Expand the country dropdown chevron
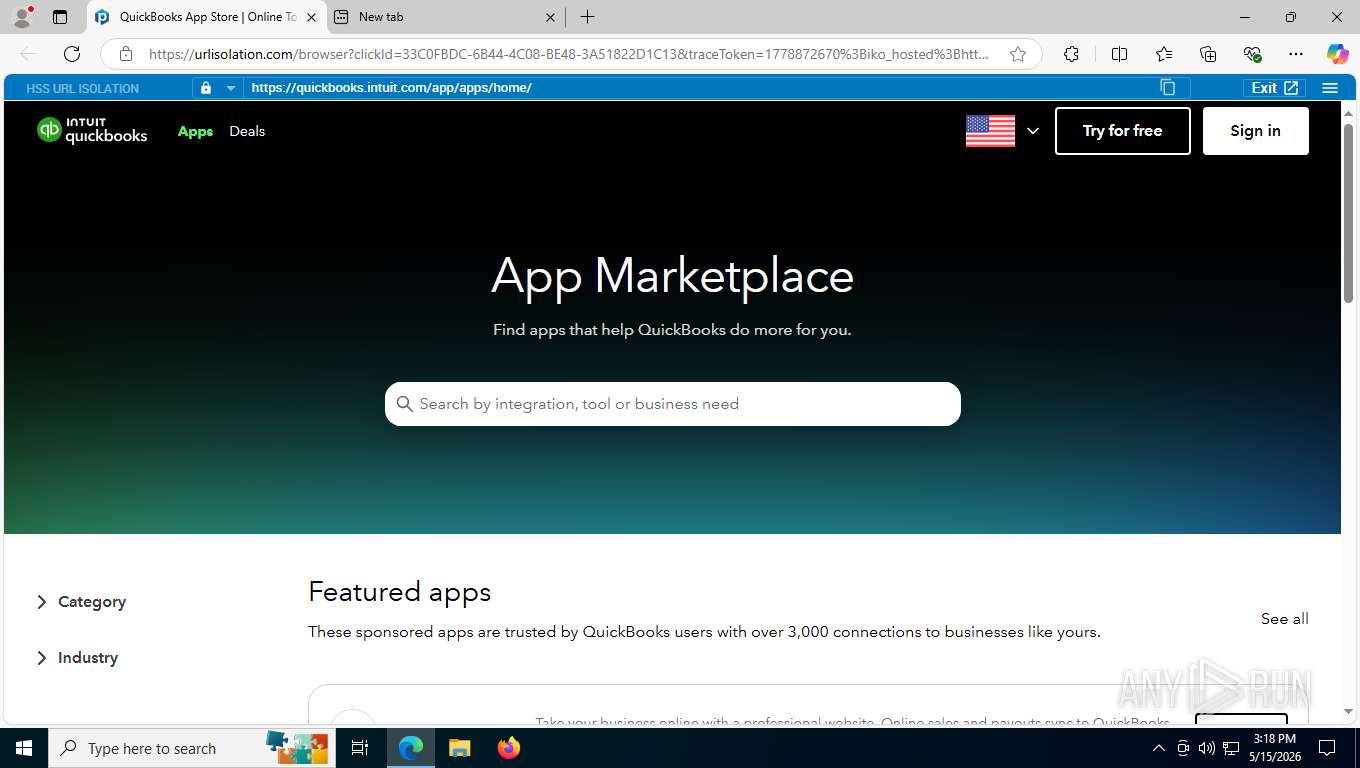The height and width of the screenshot is (768, 1360). pyautogui.click(x=1033, y=131)
